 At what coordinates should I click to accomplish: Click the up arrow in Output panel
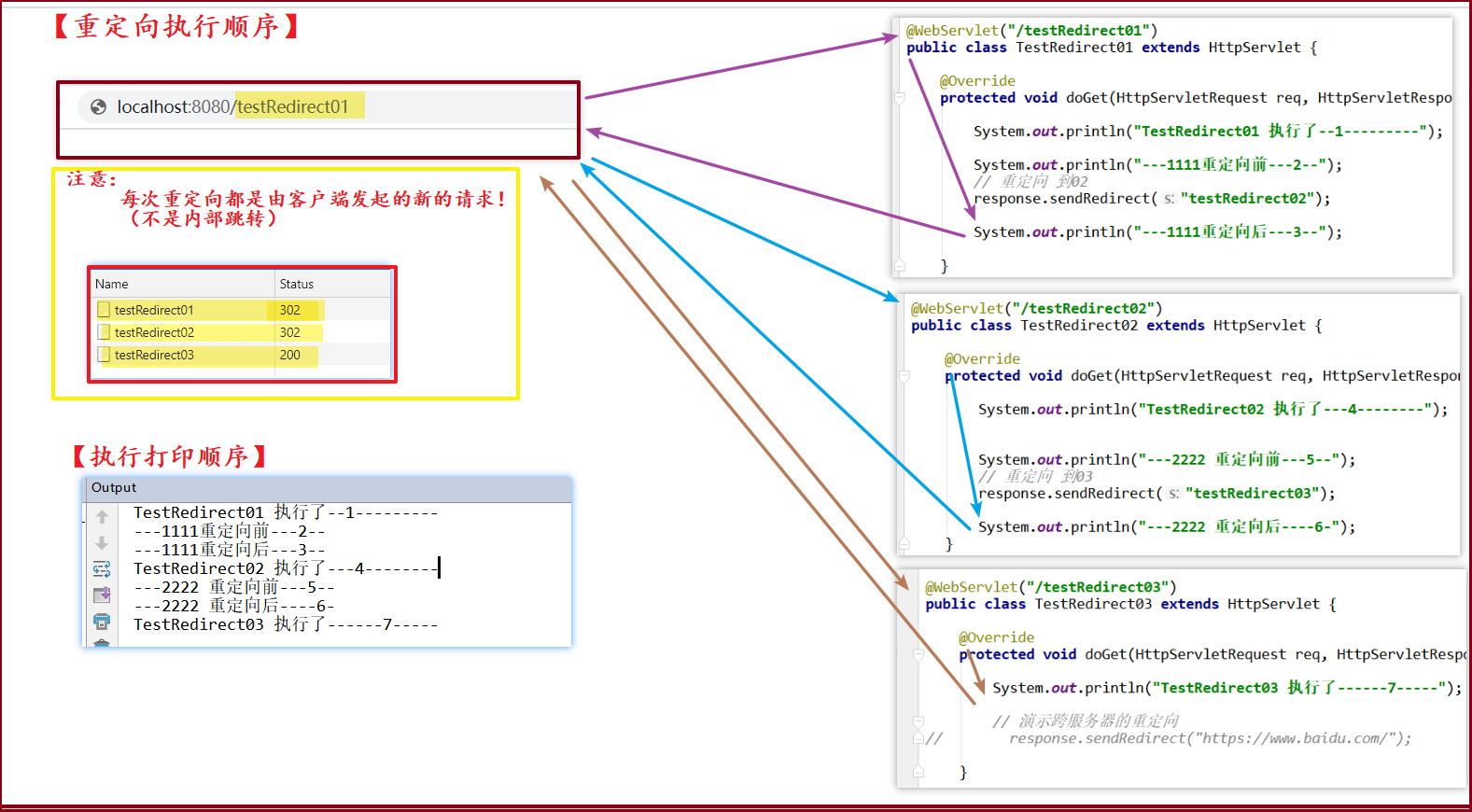tap(102, 517)
